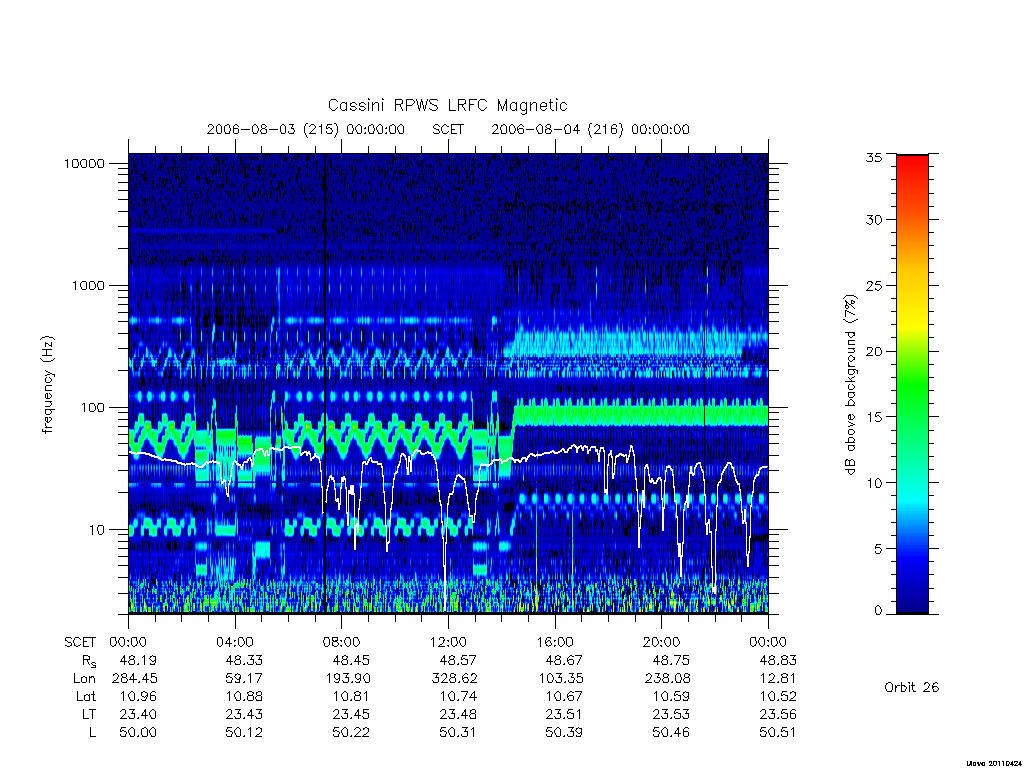Click the Lon value 12.81
The height and width of the screenshot is (768, 1024).
coord(778,679)
